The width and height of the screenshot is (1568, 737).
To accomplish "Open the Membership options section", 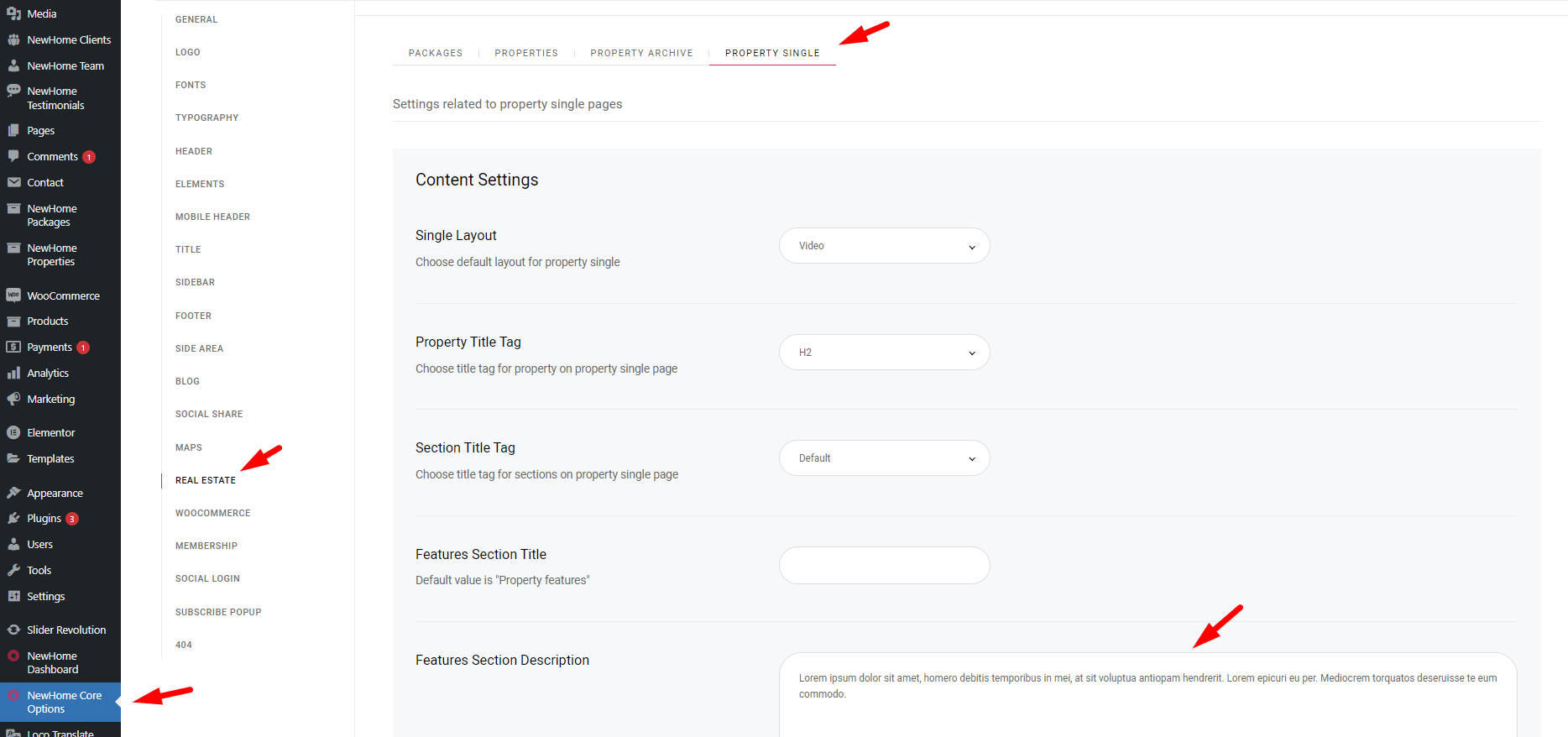I will pos(206,546).
